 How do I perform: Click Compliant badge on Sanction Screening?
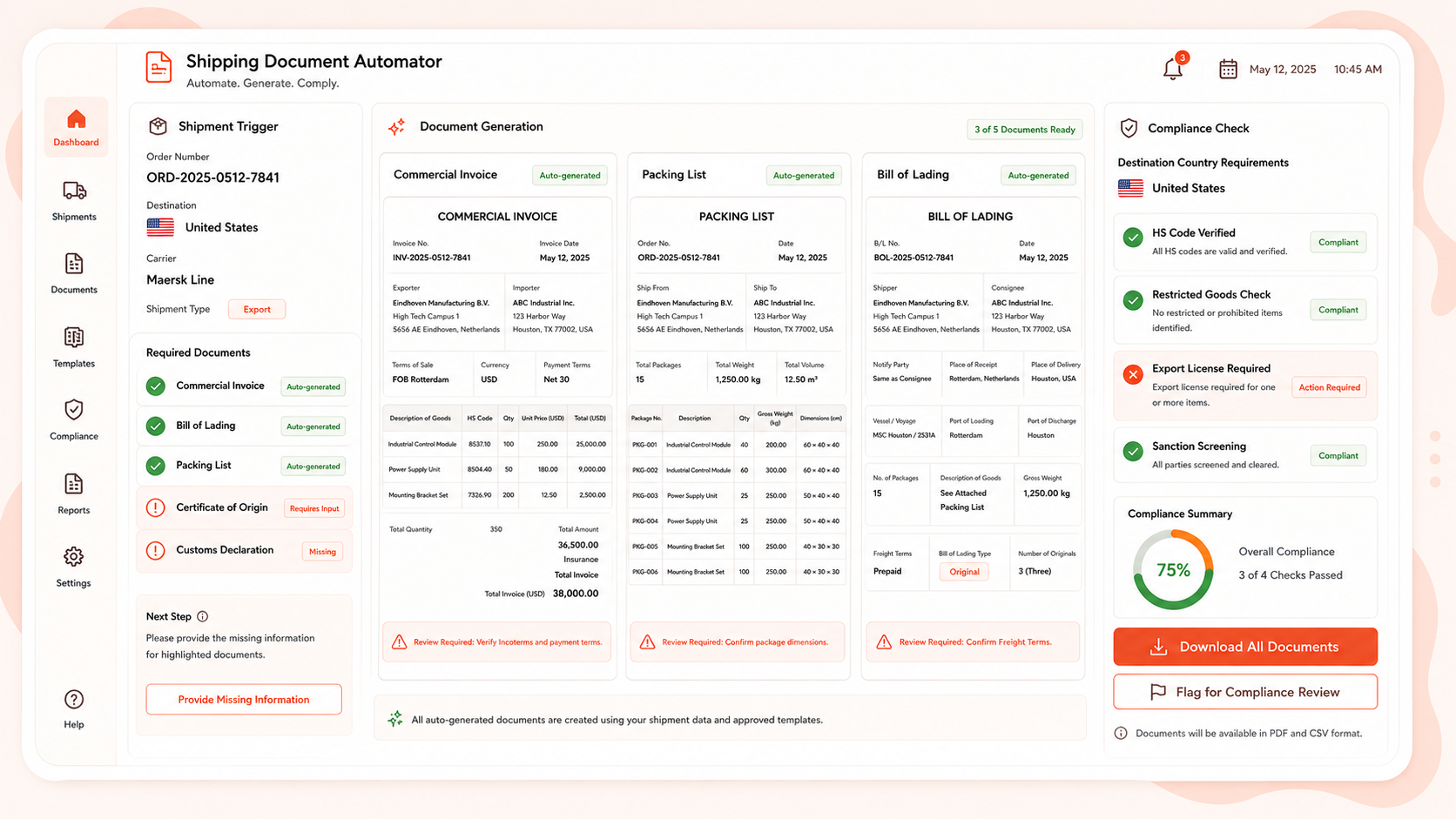pos(1338,456)
